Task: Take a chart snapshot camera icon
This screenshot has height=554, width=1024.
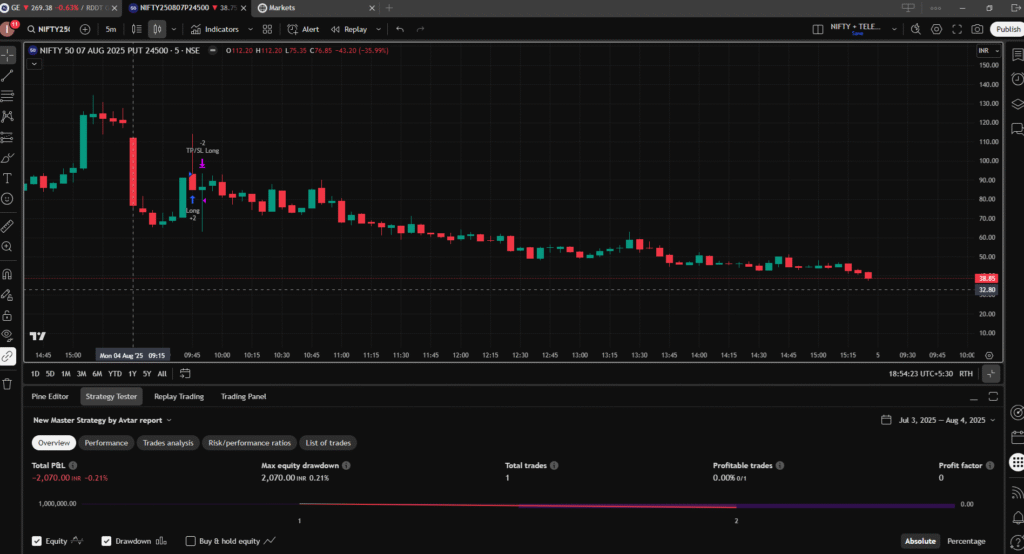Action: pyautogui.click(x=977, y=29)
